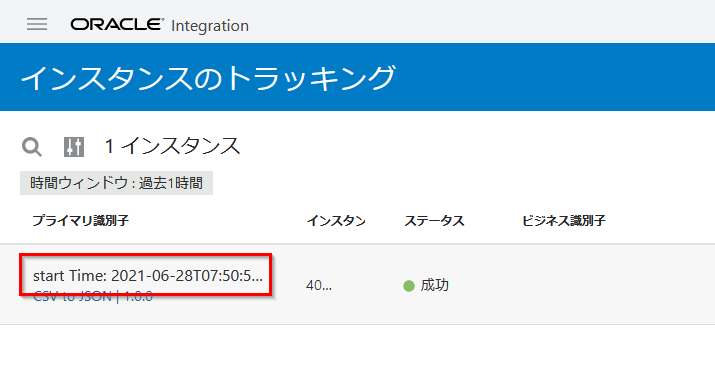715x375 pixels.
Task: Click the インスタンスのトラッキング page title
Action: tap(207, 78)
